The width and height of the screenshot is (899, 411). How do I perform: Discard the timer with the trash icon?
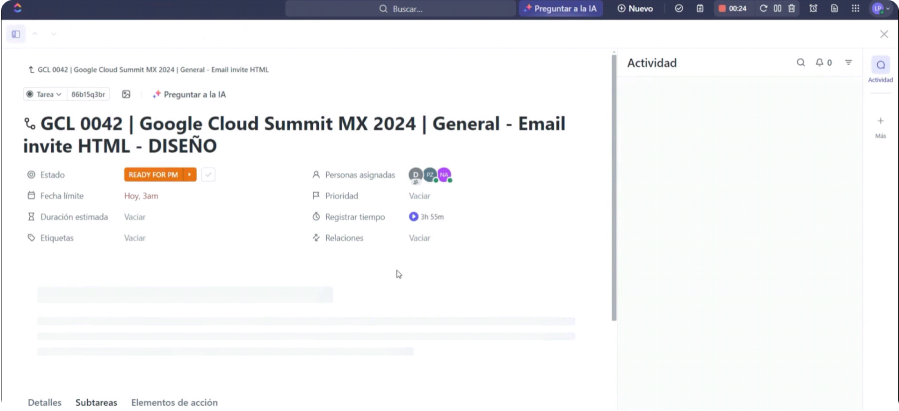[x=791, y=9]
